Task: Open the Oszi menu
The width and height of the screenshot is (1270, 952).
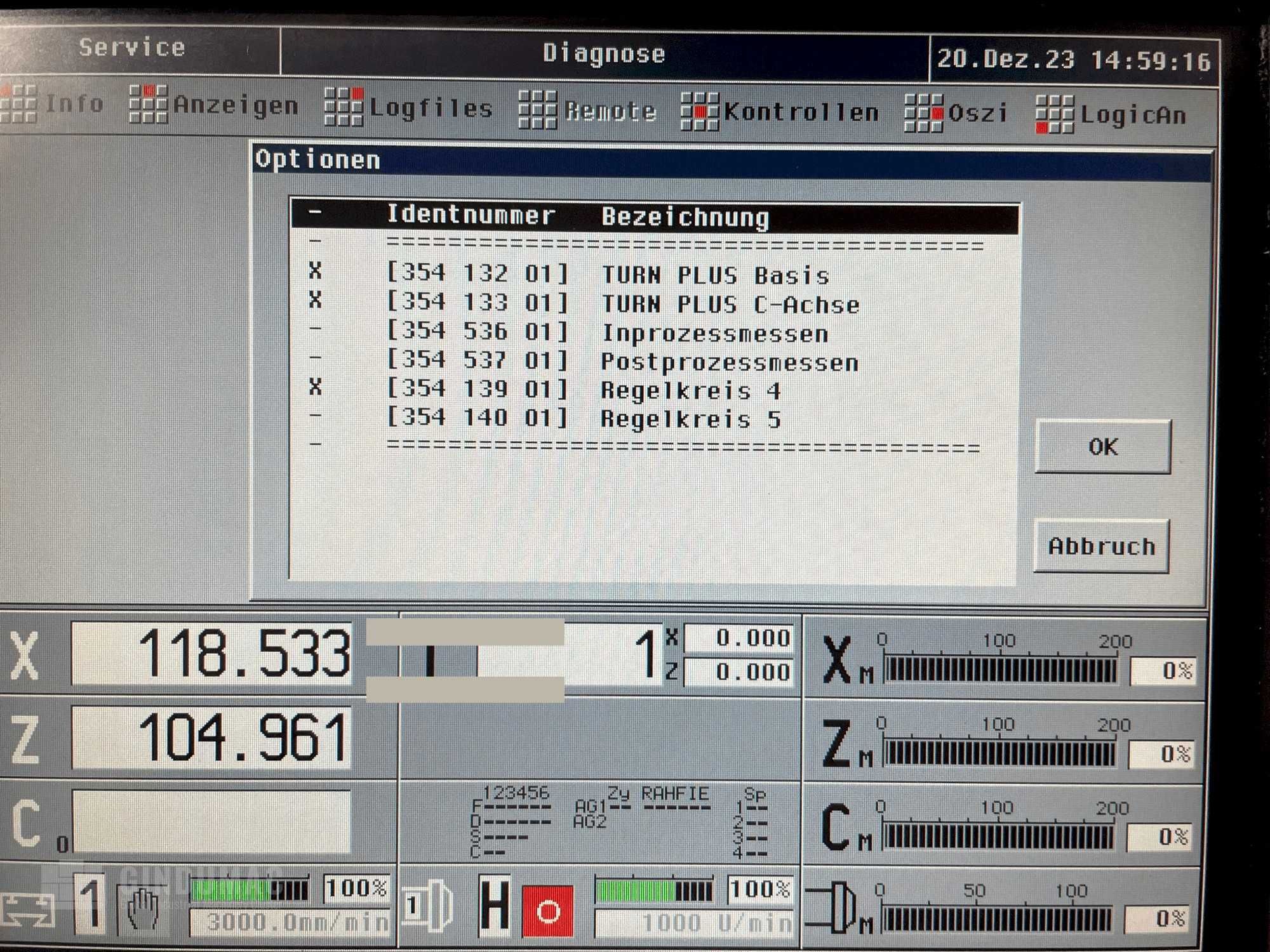Action: pos(978,114)
